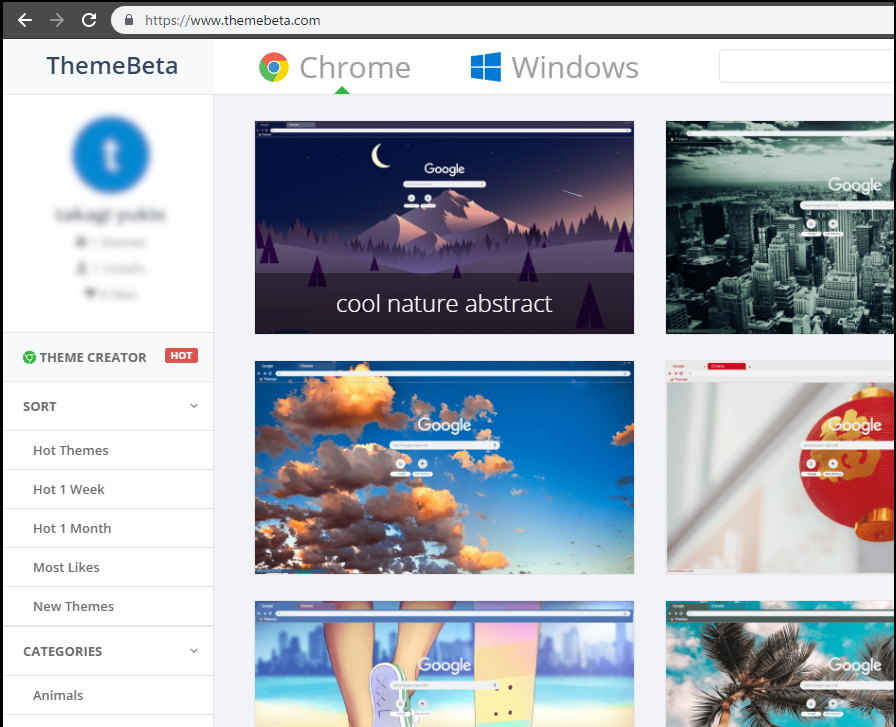Select New Themes sort option
This screenshot has height=727, width=896.
point(109,606)
